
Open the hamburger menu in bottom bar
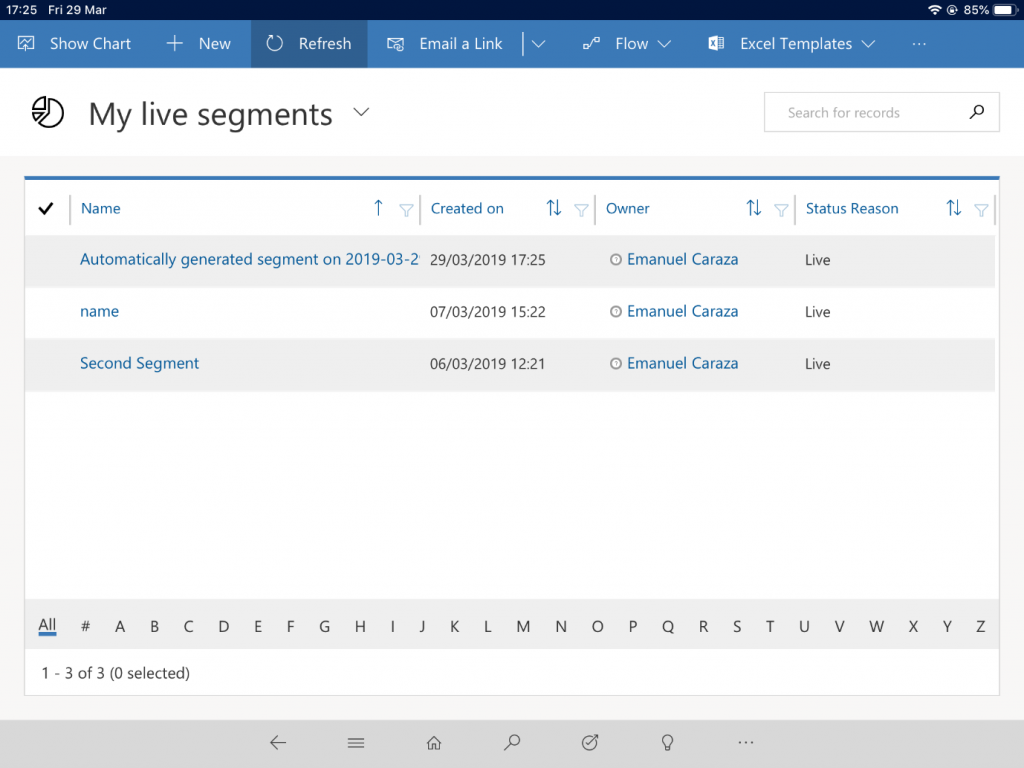[356, 742]
